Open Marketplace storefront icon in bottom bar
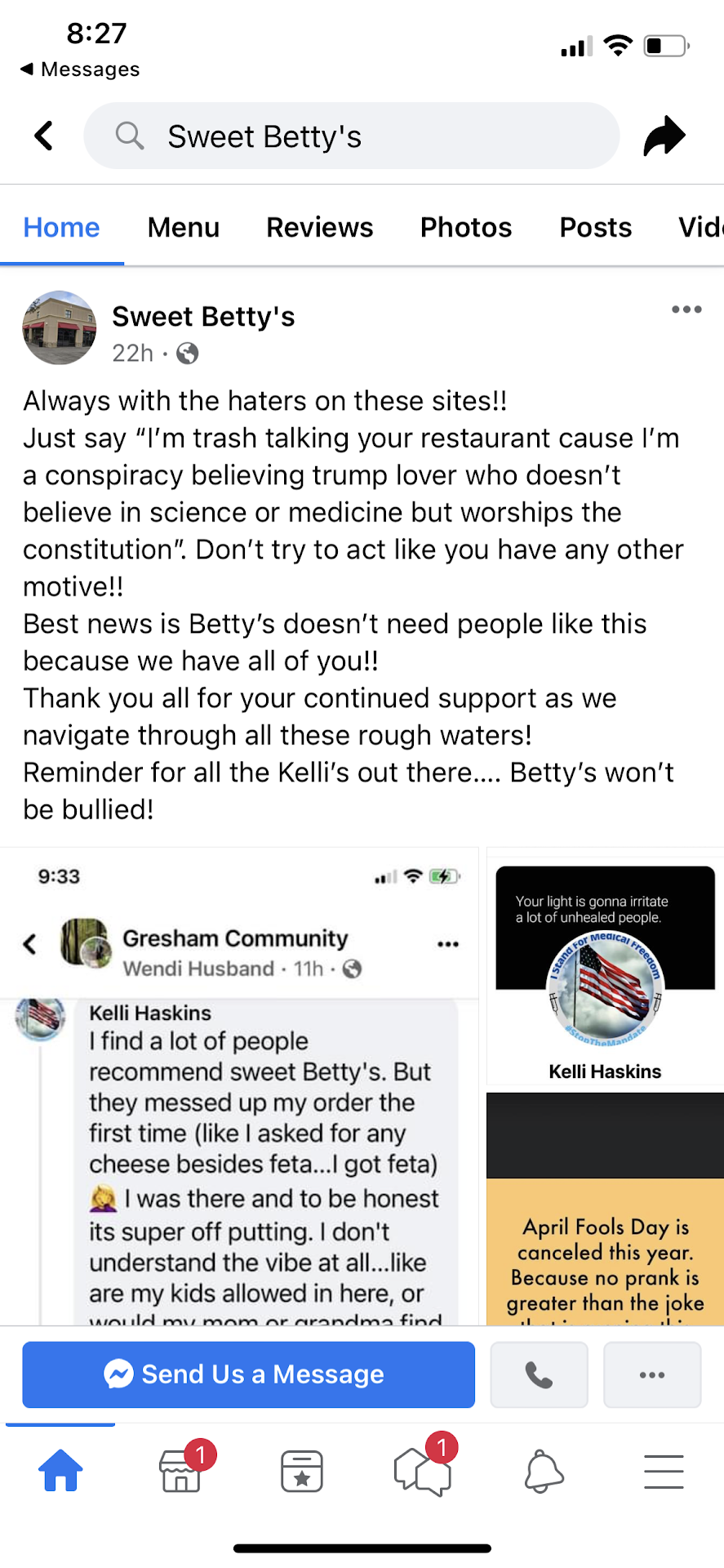This screenshot has width=724, height=1568. [x=182, y=1471]
